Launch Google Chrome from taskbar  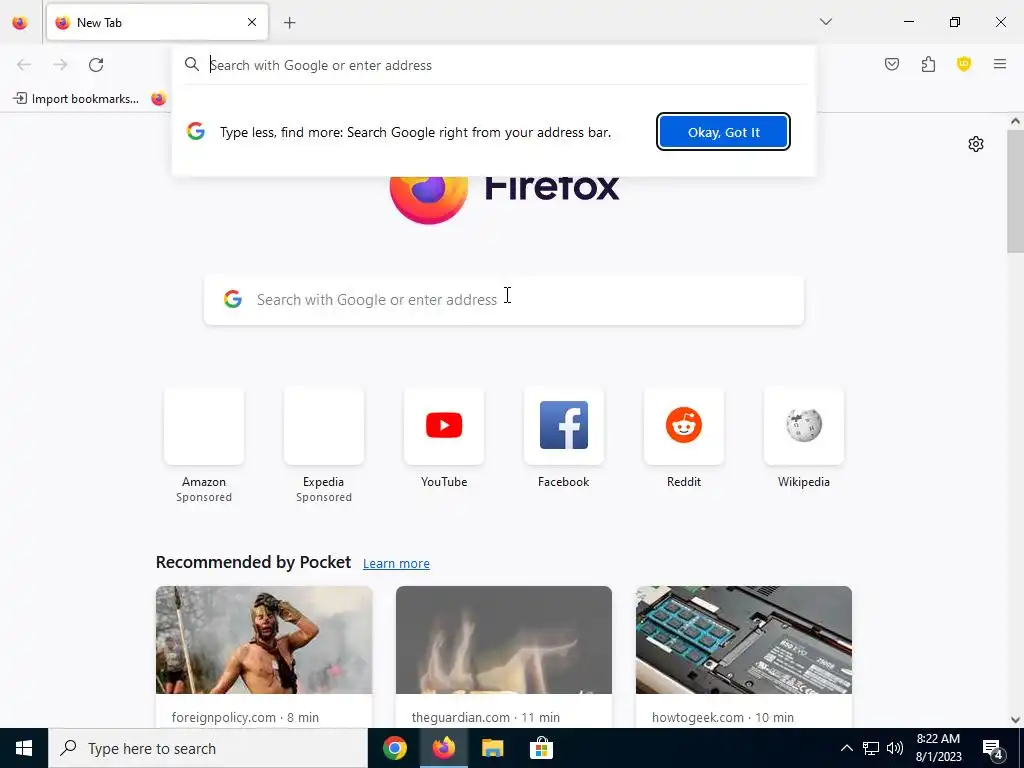tap(394, 748)
